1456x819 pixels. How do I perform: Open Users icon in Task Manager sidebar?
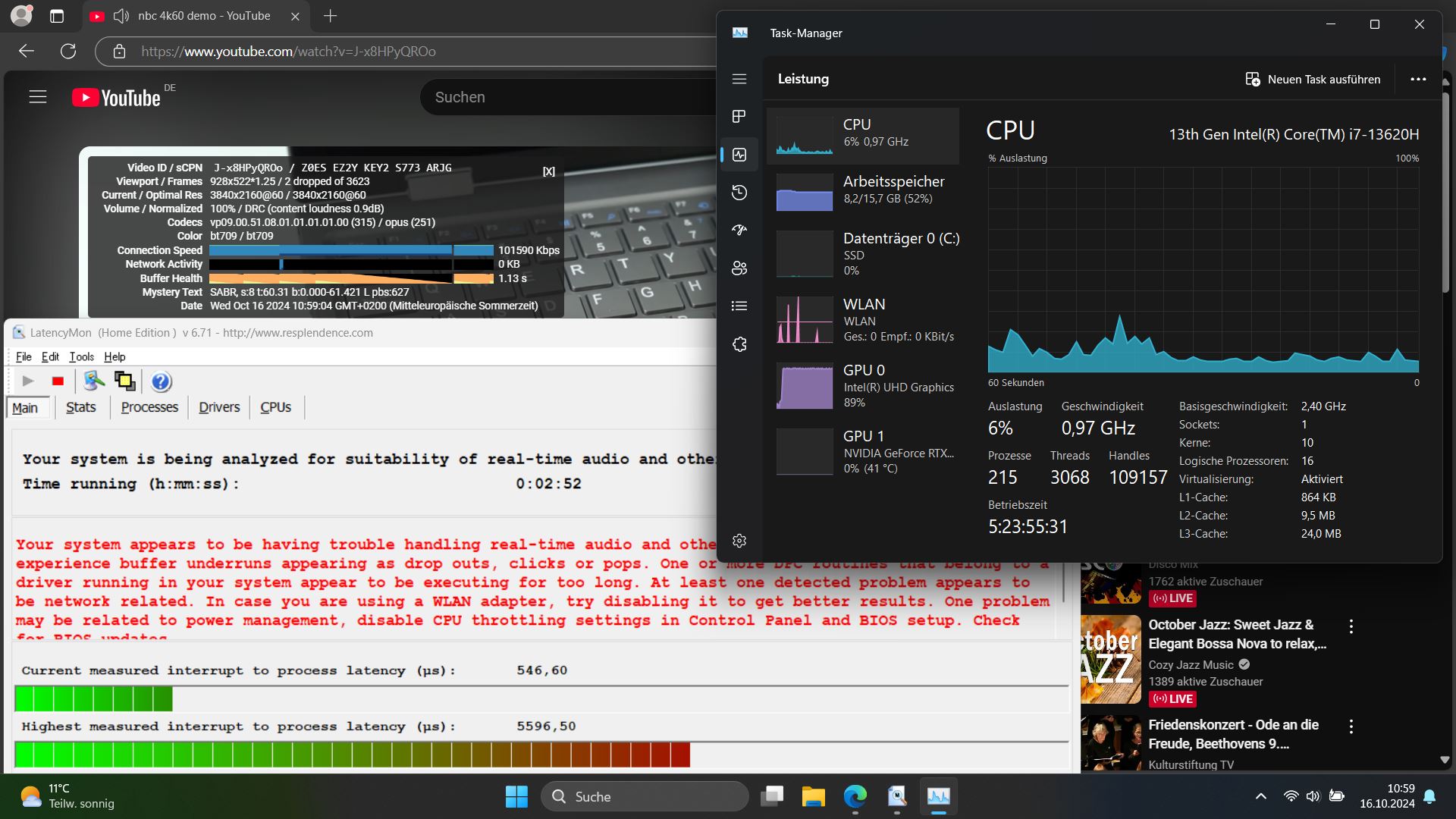coord(739,268)
